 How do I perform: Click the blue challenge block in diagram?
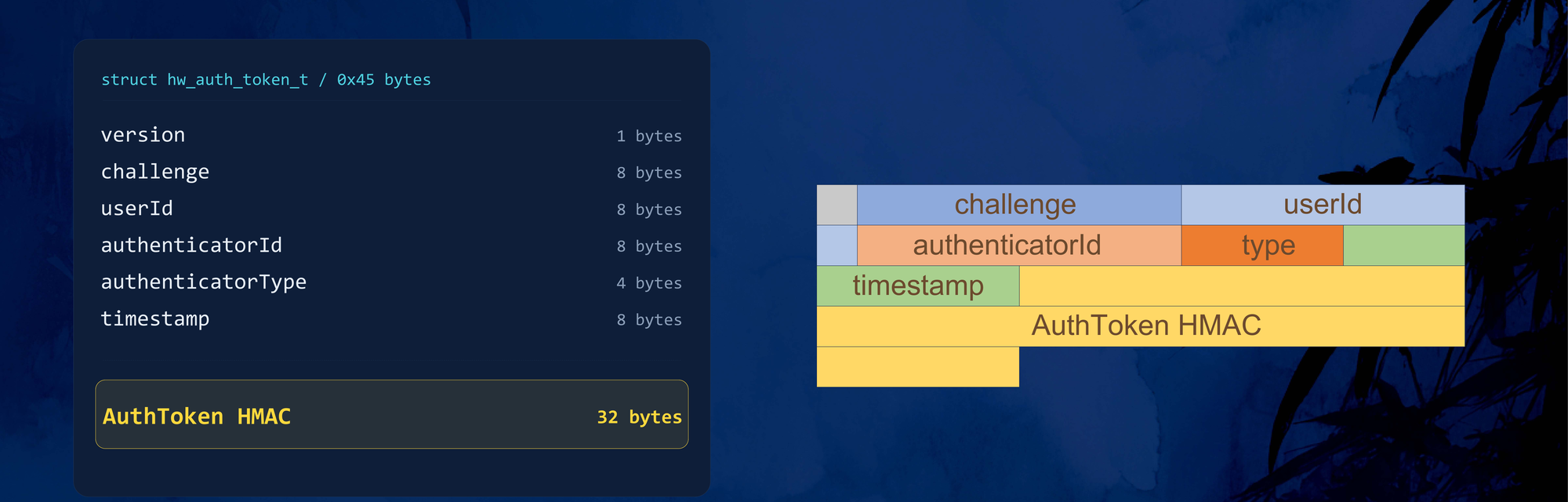[x=1019, y=205]
